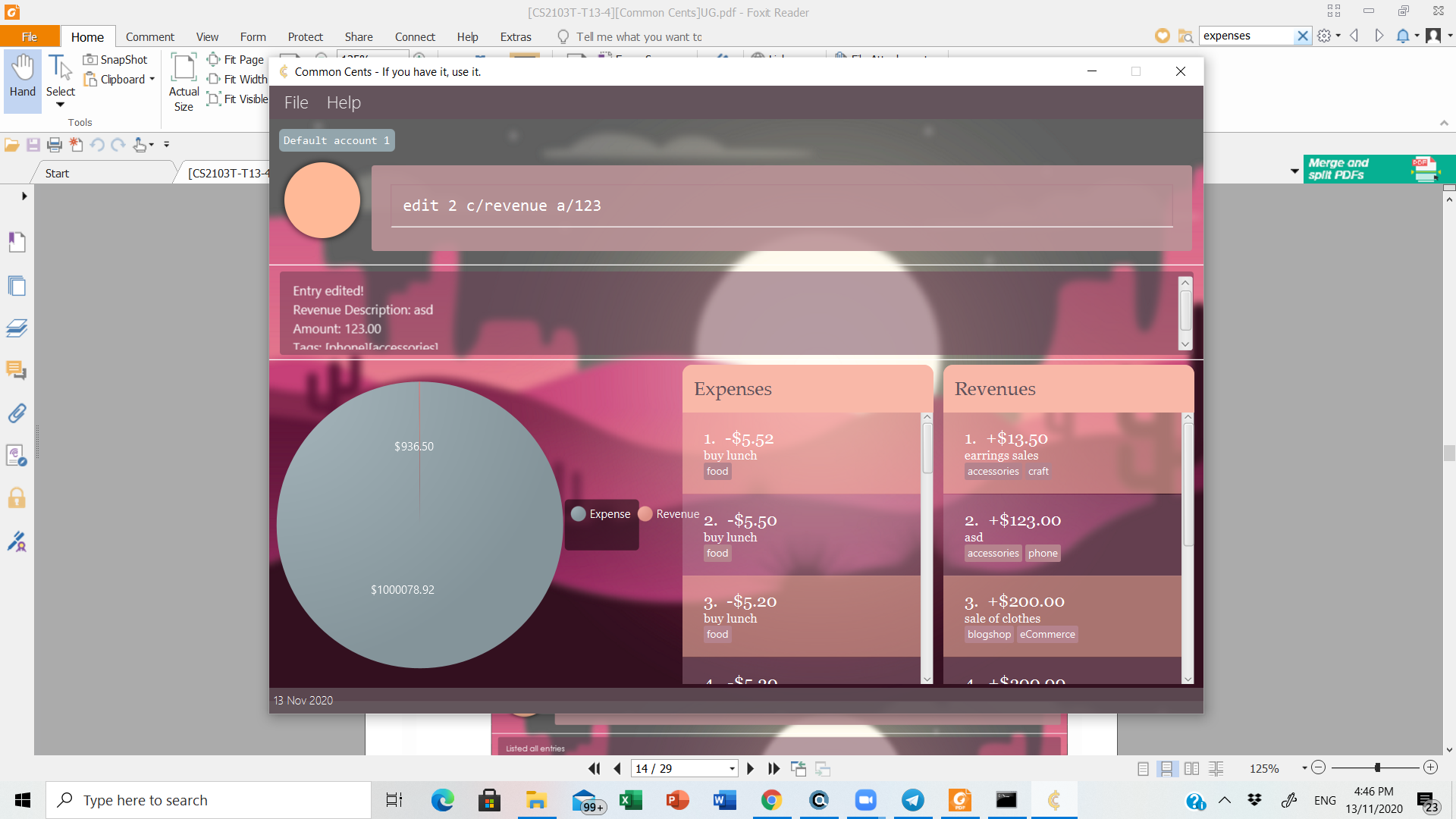This screenshot has height=819, width=1456.
Task: Click the zoom in plus button
Action: pyautogui.click(x=1430, y=768)
